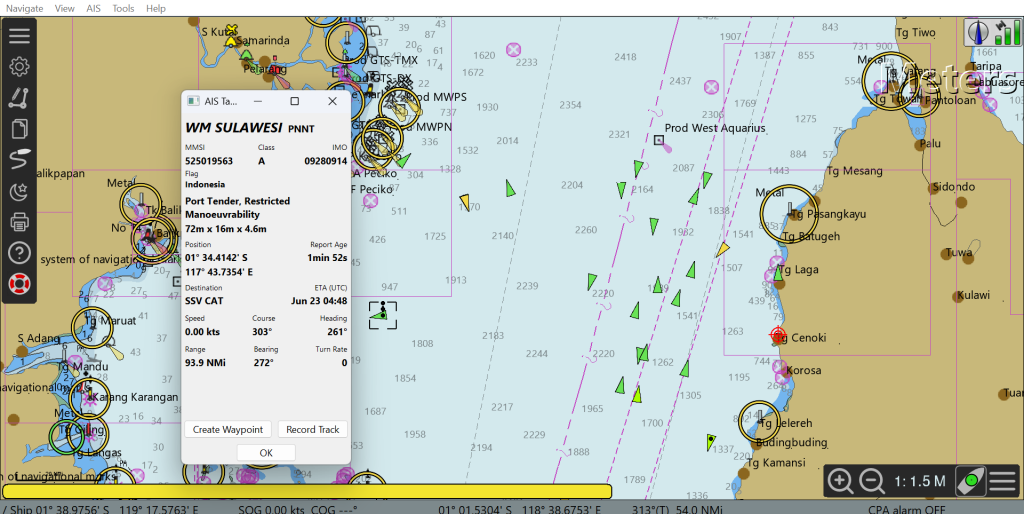Open the settings gear in left toolbar
The width and height of the screenshot is (1024, 514).
(x=19, y=67)
